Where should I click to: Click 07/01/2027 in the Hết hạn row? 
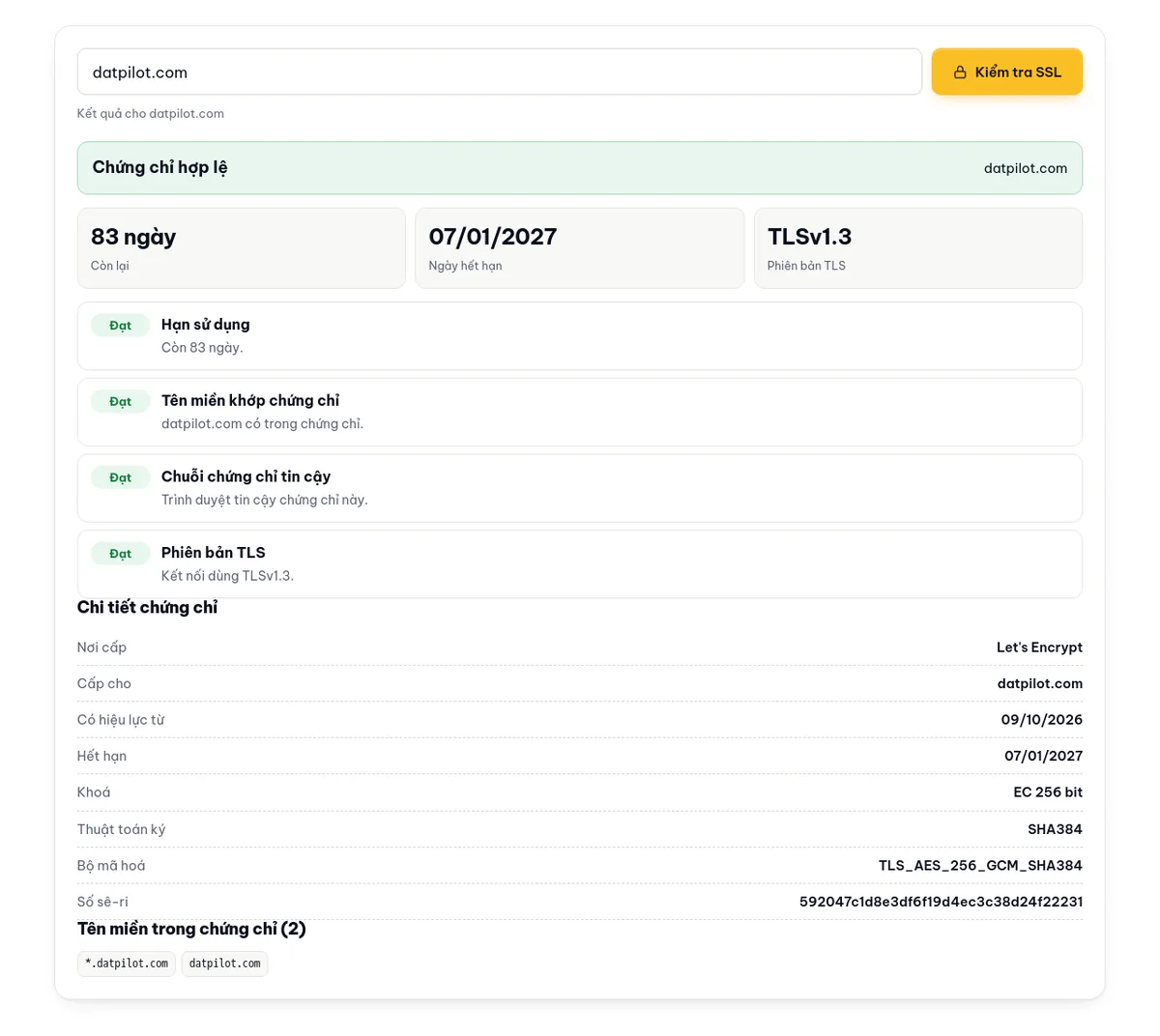(1043, 756)
